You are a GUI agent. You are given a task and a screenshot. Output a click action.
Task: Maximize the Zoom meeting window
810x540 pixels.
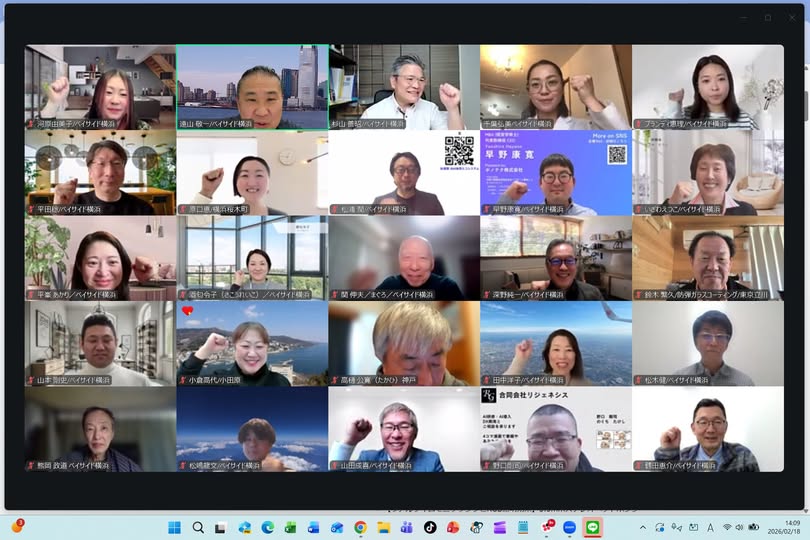[x=768, y=17]
